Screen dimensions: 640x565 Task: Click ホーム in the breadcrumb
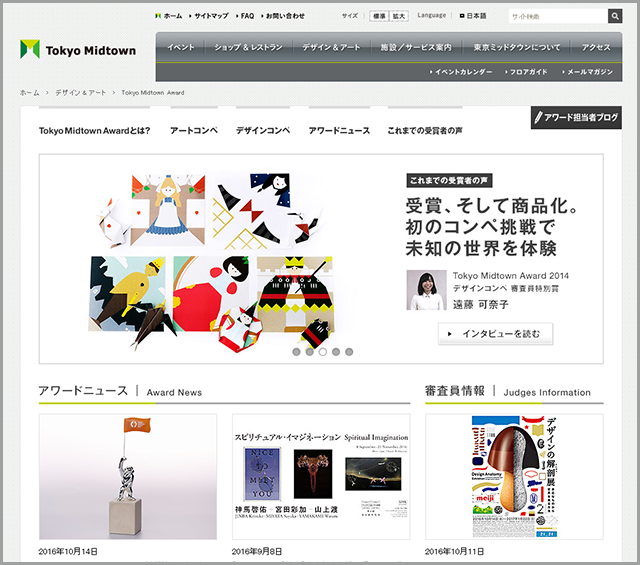[30, 93]
